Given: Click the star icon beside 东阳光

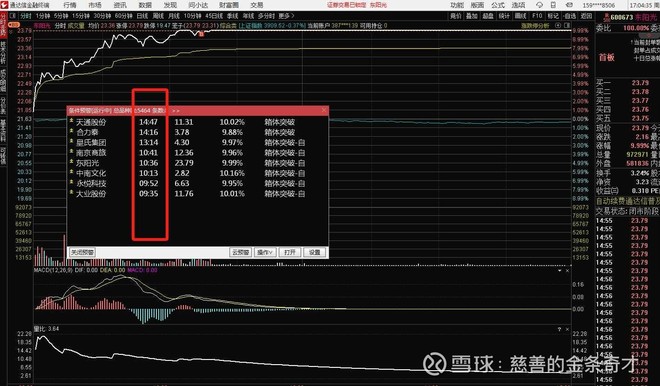Looking at the screenshot, I should pyautogui.click(x=72, y=161).
